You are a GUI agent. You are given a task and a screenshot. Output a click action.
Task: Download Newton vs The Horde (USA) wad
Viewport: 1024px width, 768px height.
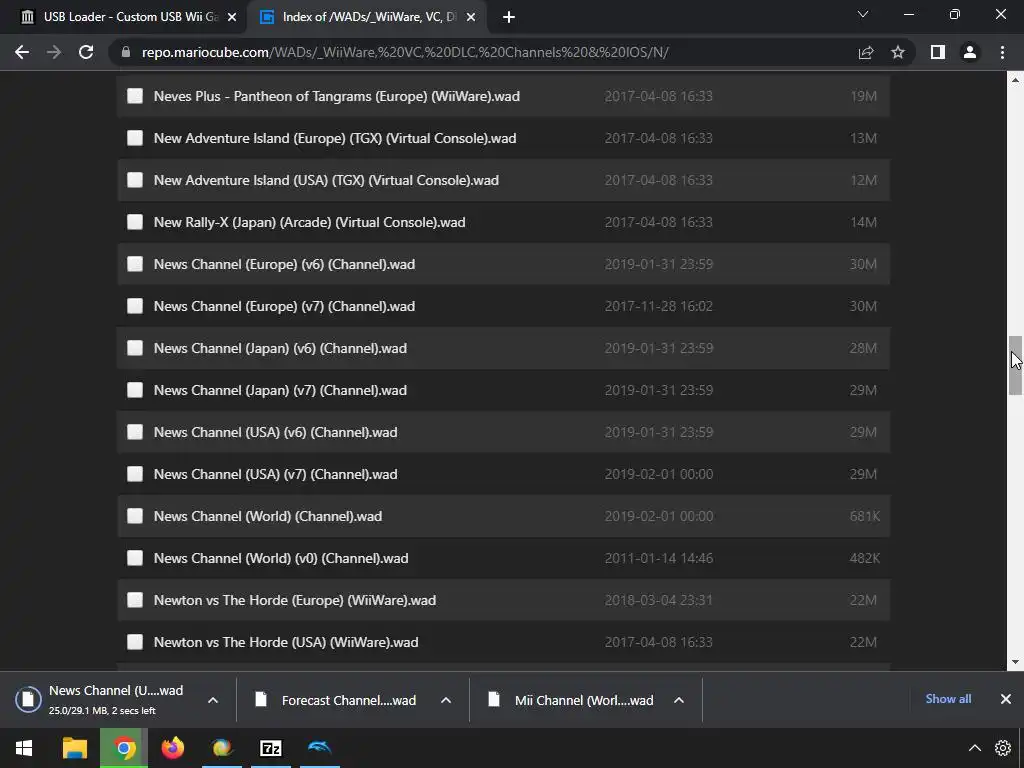pos(286,642)
